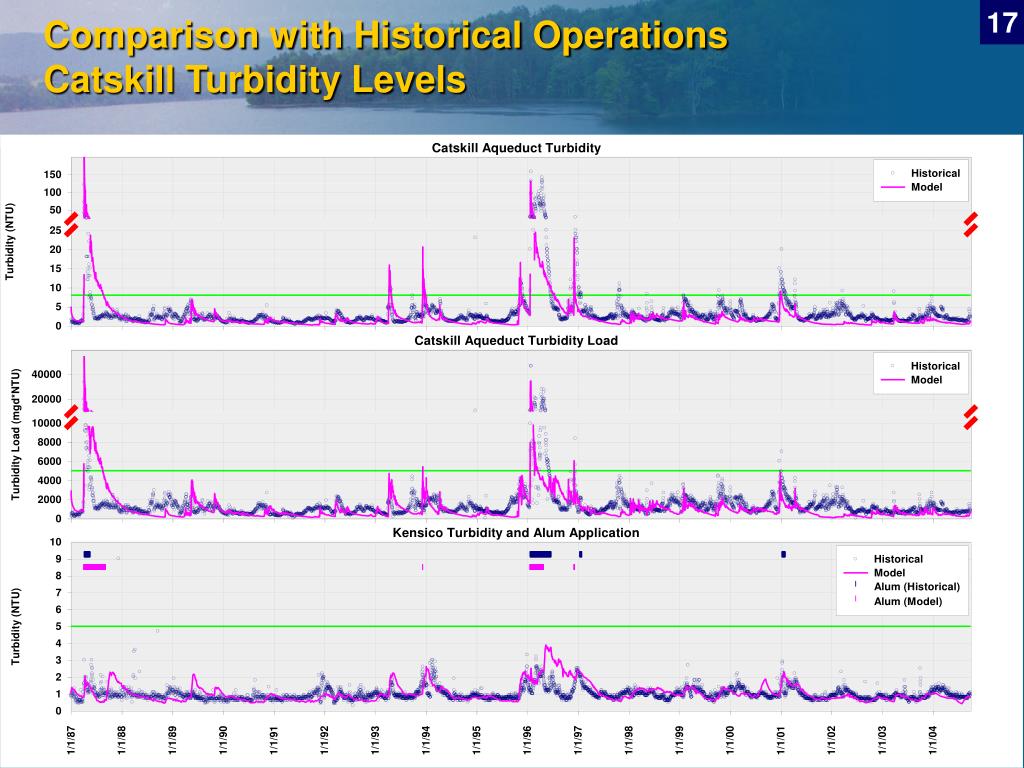Click the 'Catskill Aqueduct Turbidity Load' chart title
This screenshot has height=768, width=1024.
516,340
